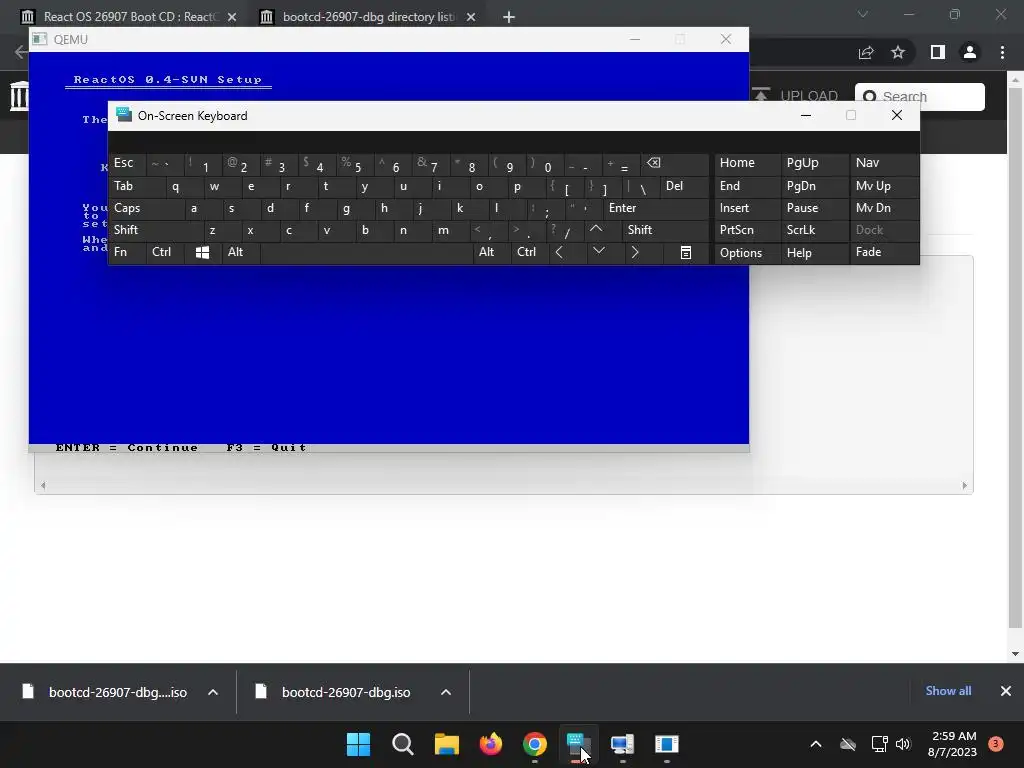Click the archive Upload icon
The height and width of the screenshot is (768, 1024).
(761, 95)
